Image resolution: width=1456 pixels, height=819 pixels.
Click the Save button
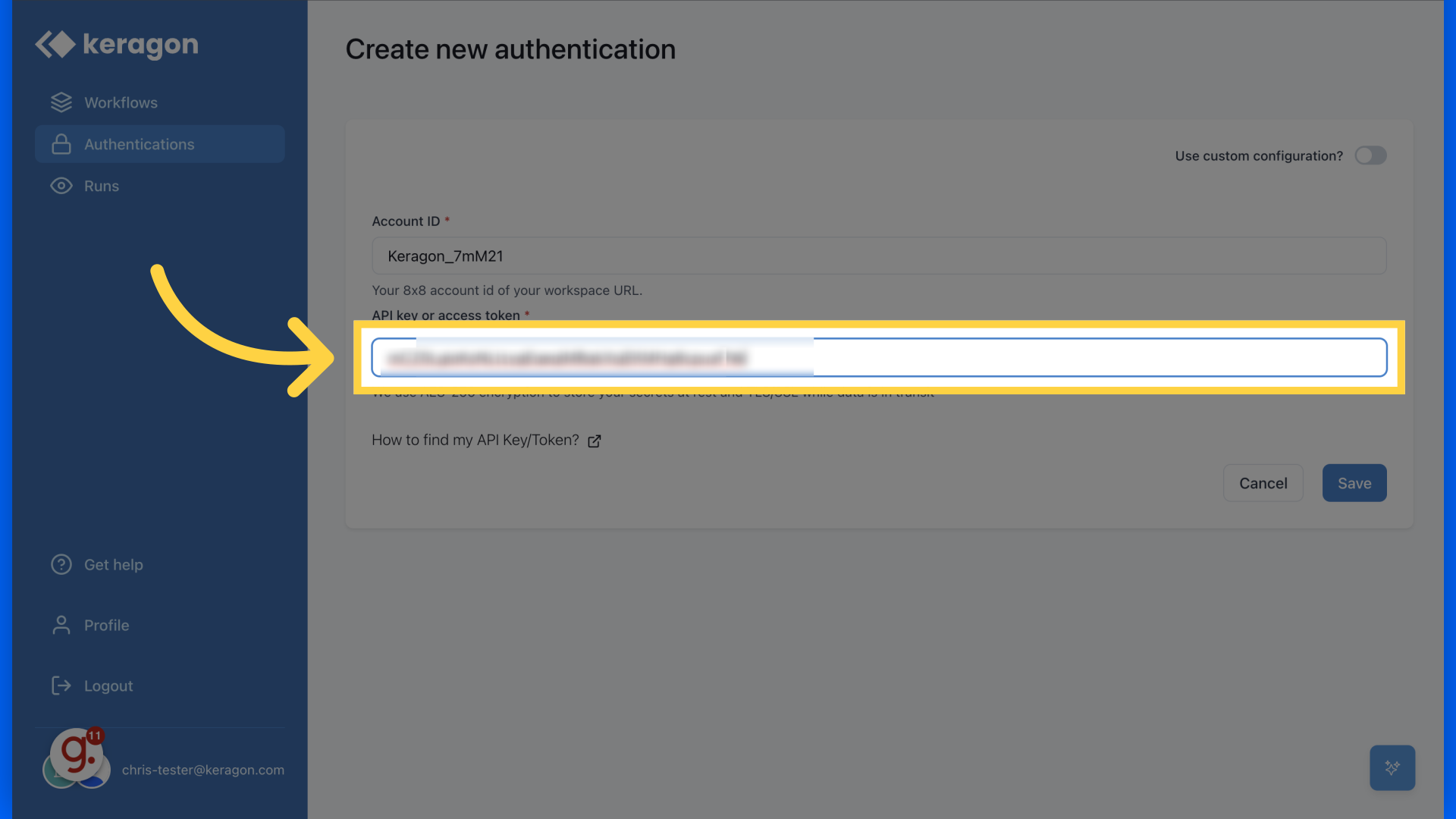1354,483
